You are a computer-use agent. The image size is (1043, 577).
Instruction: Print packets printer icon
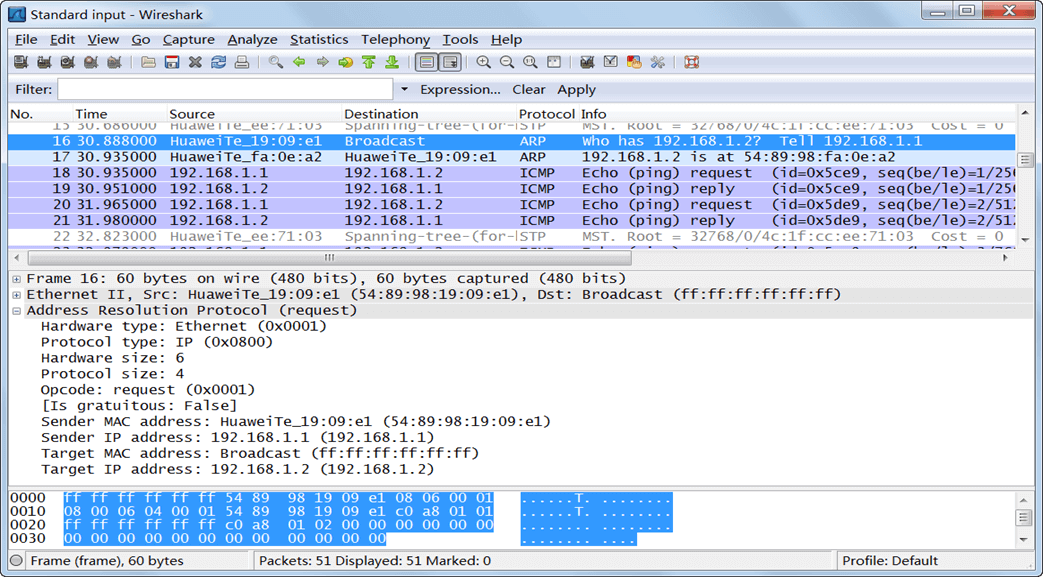point(241,63)
